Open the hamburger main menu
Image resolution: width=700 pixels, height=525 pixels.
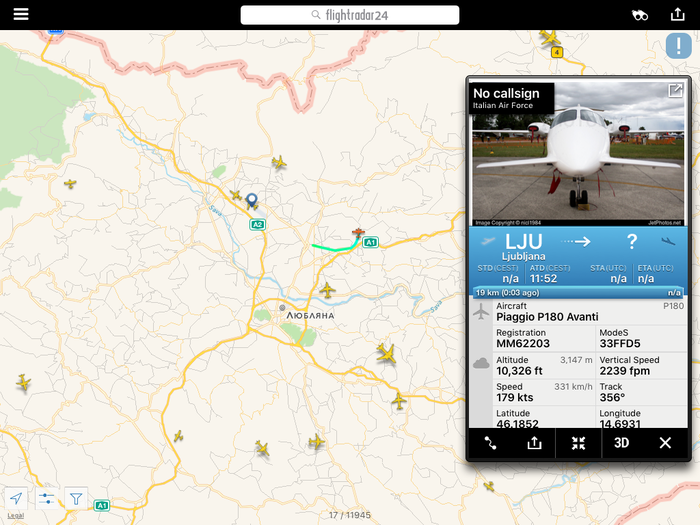tap(21, 14)
